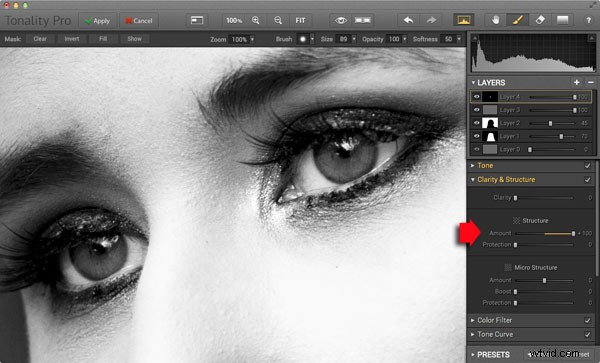The height and width of the screenshot is (363, 600).
Task: Click the Clarity slider
Action: pyautogui.click(x=544, y=198)
